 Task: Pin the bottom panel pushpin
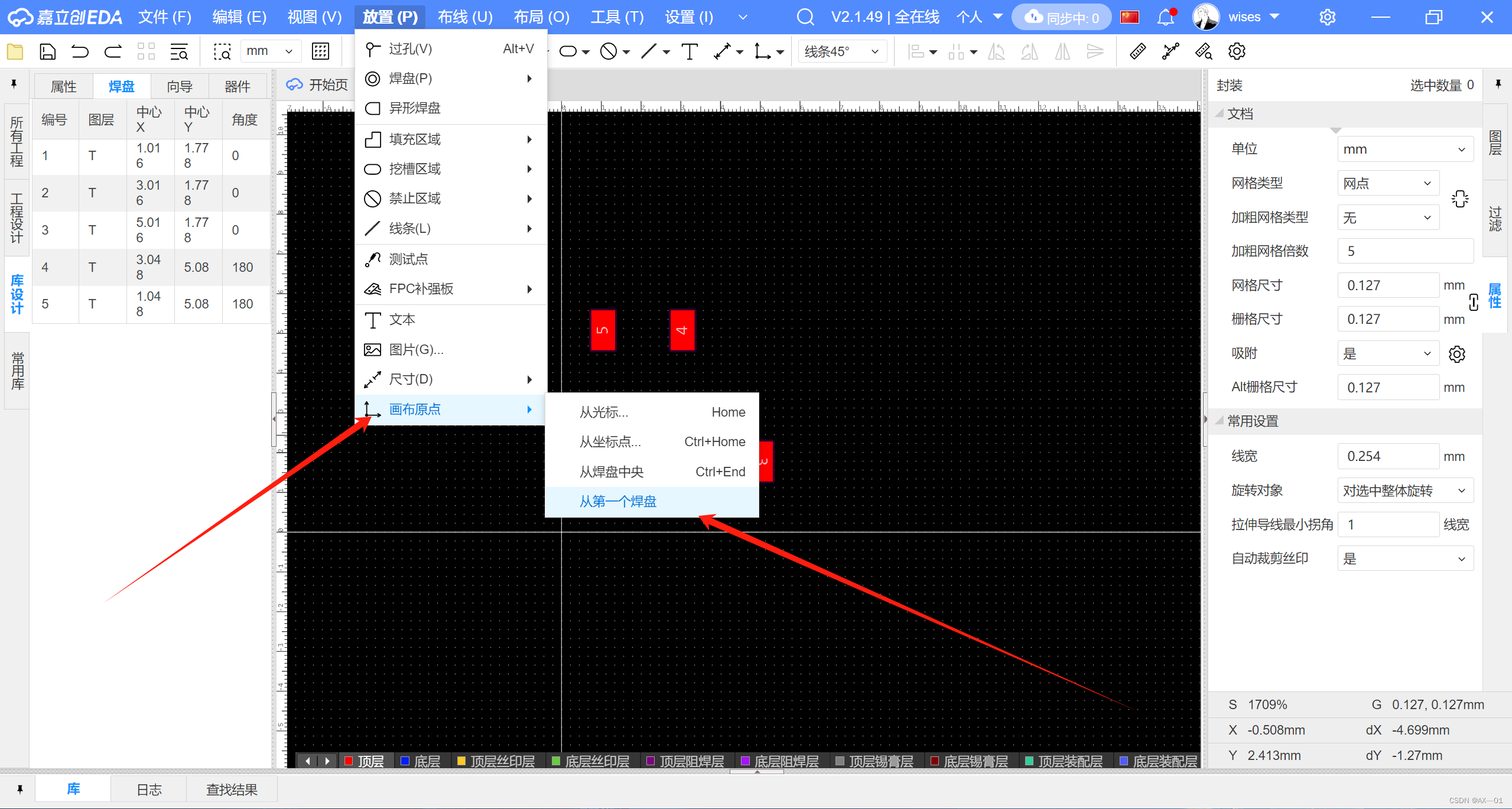[19, 789]
